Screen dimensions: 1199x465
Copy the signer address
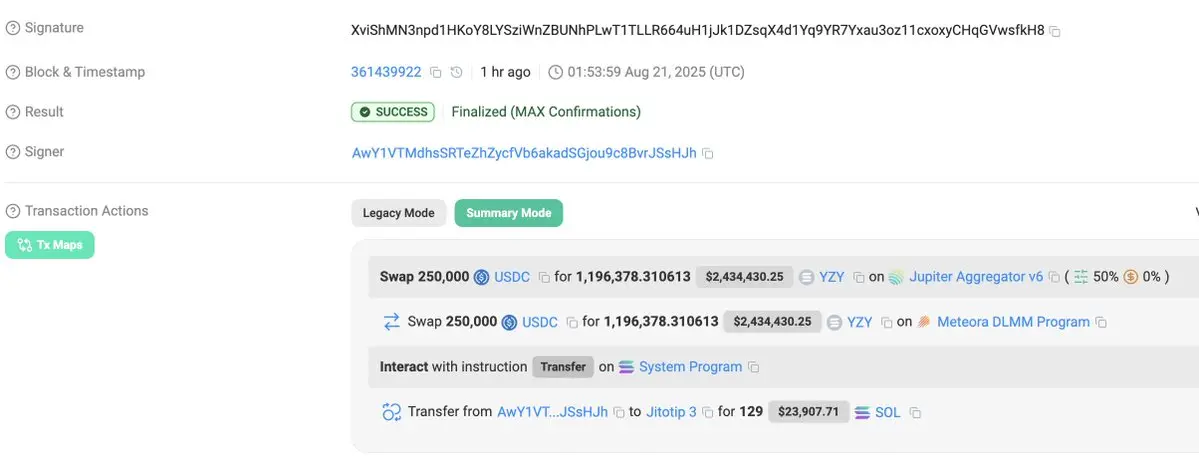coord(708,154)
